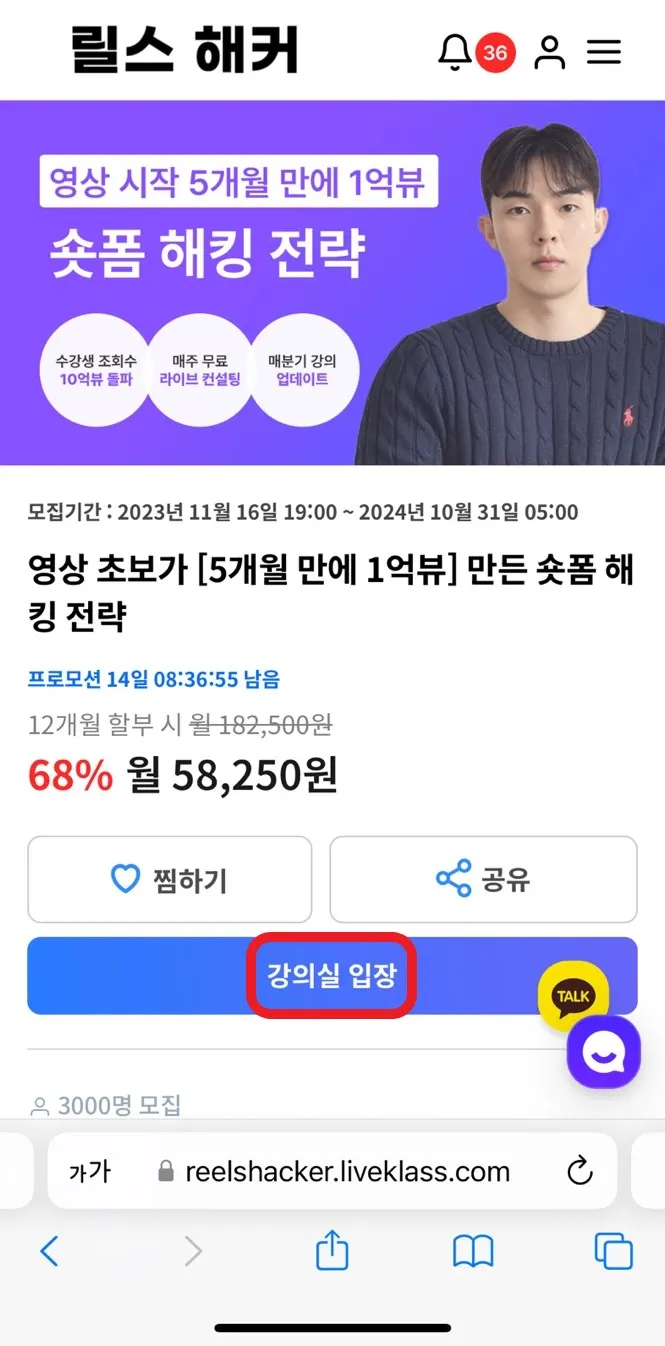Open the notification bell
Image resolution: width=665 pixels, height=1346 pixels.
(x=455, y=52)
